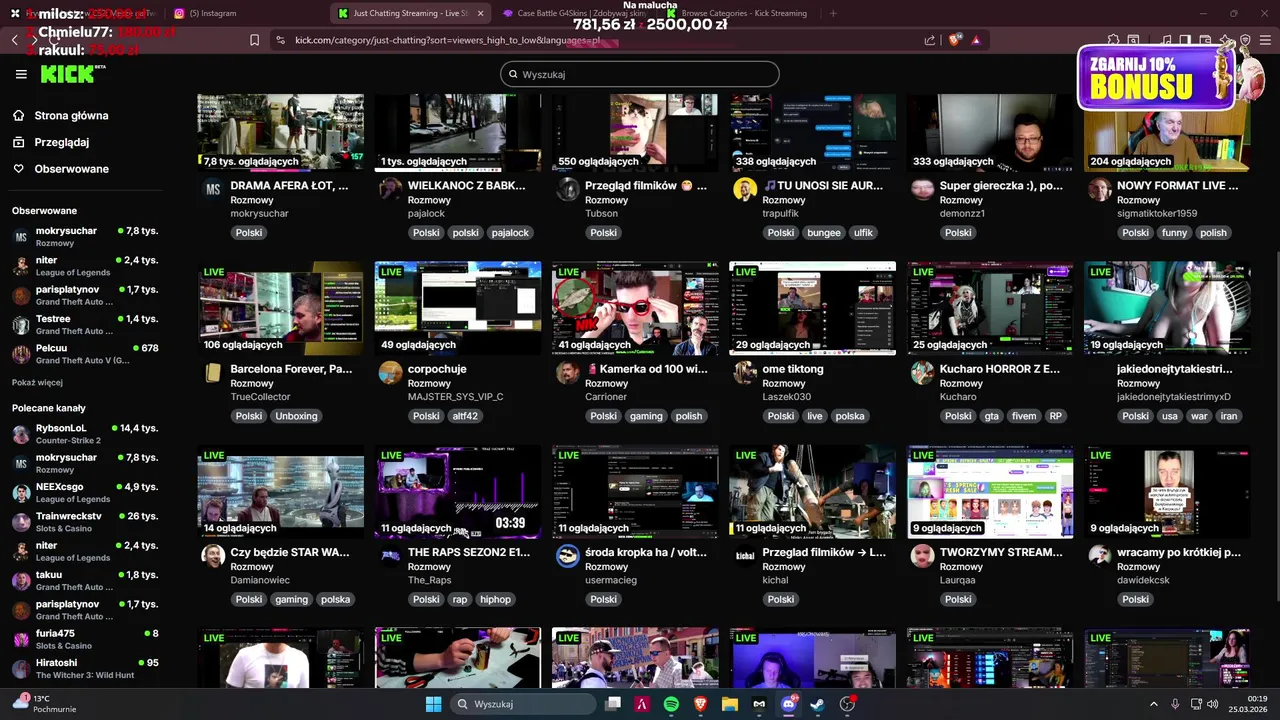
Task: Click the The_Raps channel avatar
Action: click(x=390, y=556)
